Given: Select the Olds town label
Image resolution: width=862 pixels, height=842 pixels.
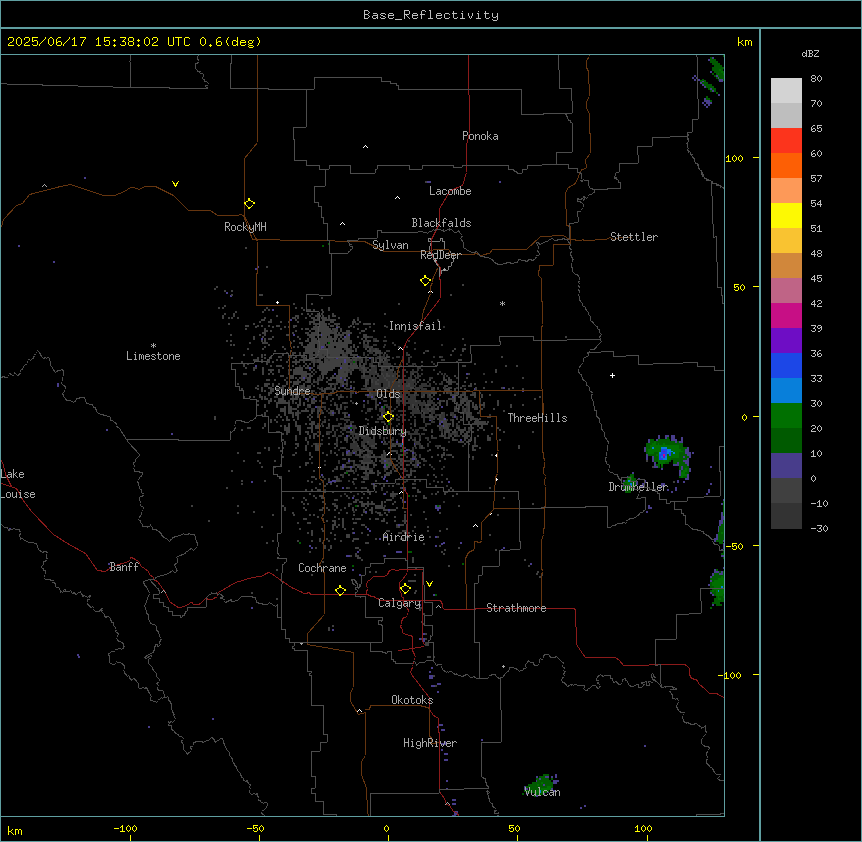Looking at the screenshot, I should pos(388,394).
